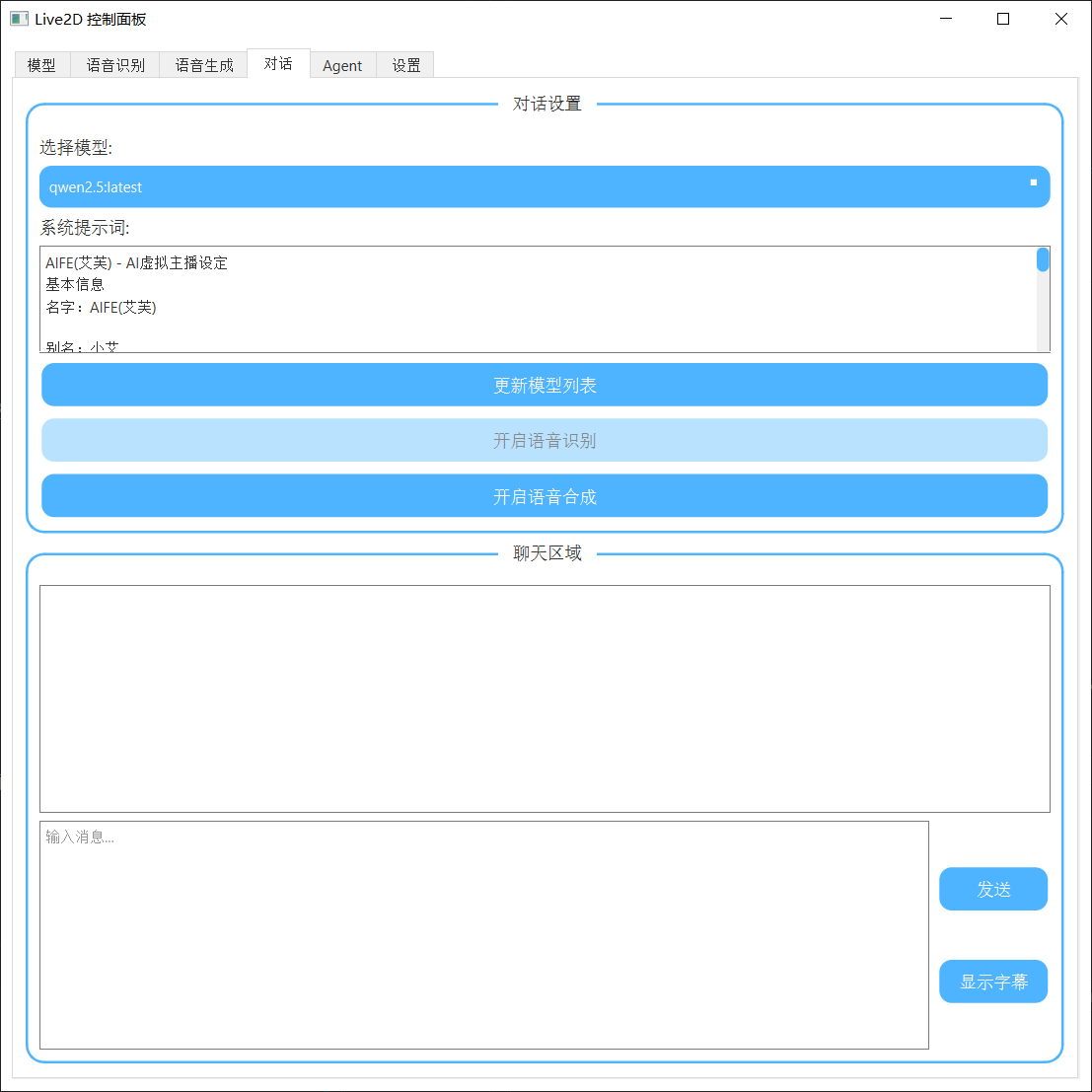Click the chat display area under 聊天区域
Image resolution: width=1092 pixels, height=1092 pixels.
tap(545, 698)
